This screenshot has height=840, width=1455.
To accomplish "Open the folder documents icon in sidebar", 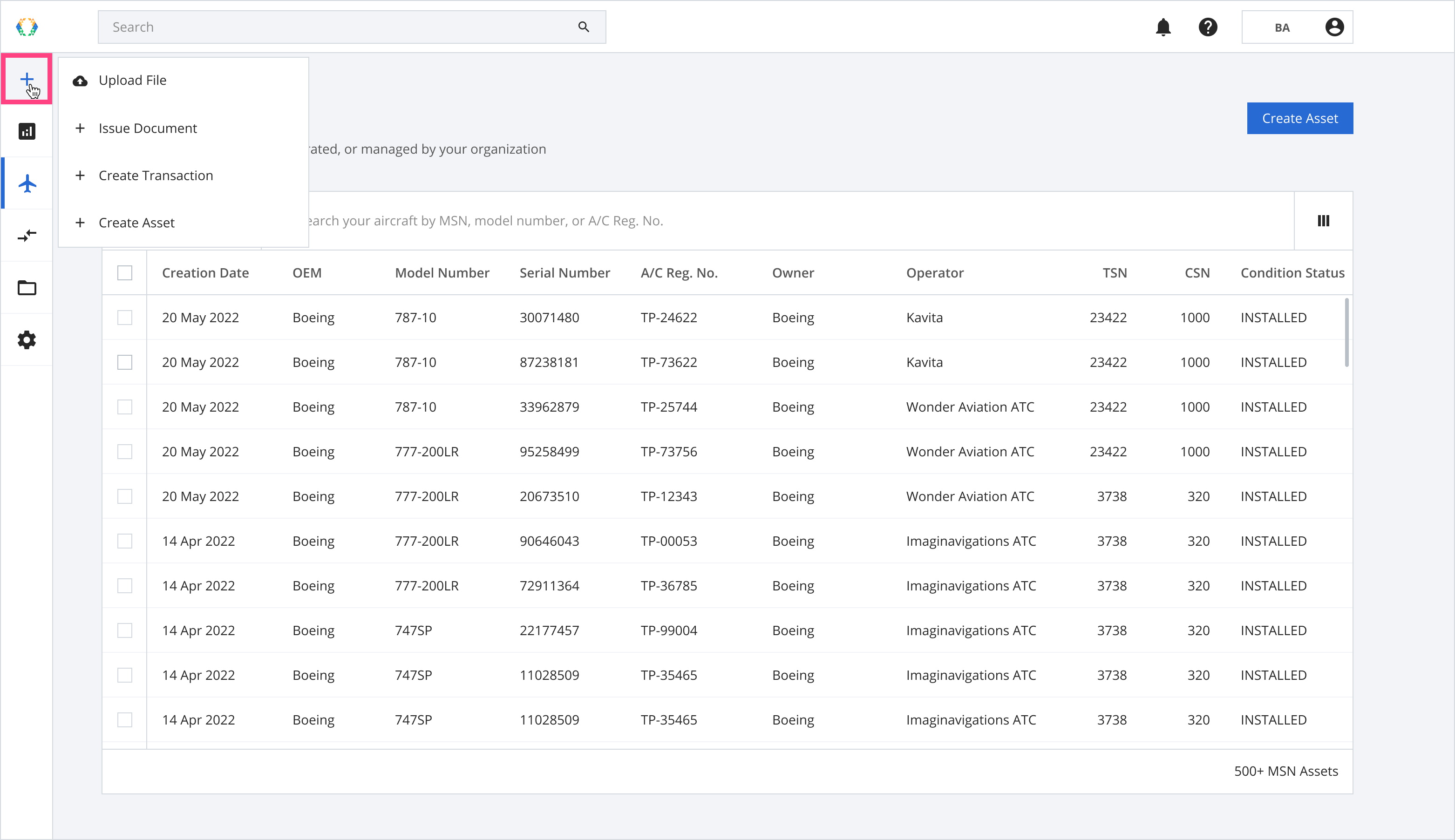I will coord(27,287).
